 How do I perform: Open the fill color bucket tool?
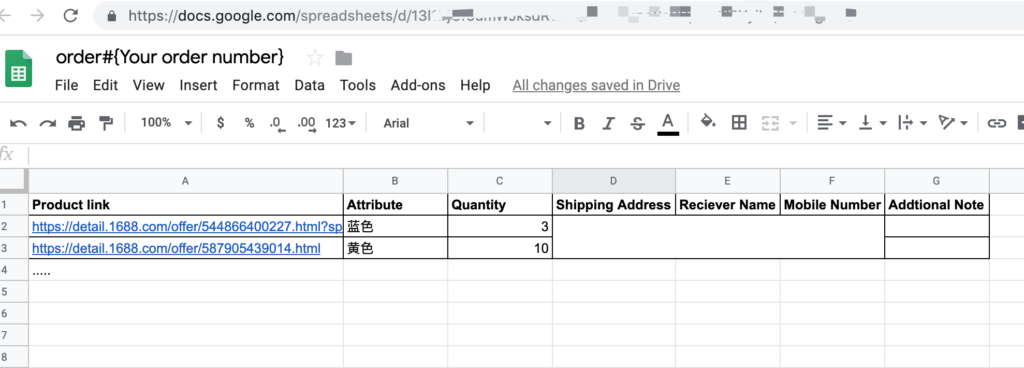(708, 121)
